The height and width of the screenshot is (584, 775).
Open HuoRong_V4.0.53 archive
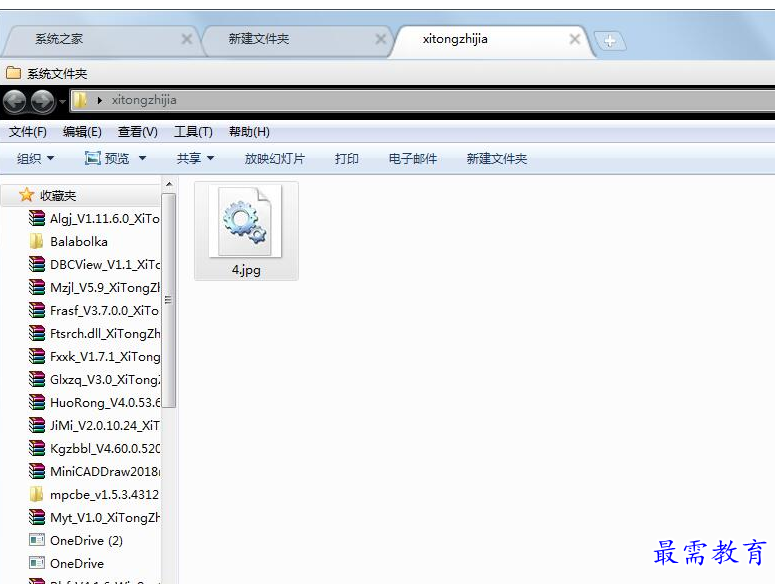[94, 403]
